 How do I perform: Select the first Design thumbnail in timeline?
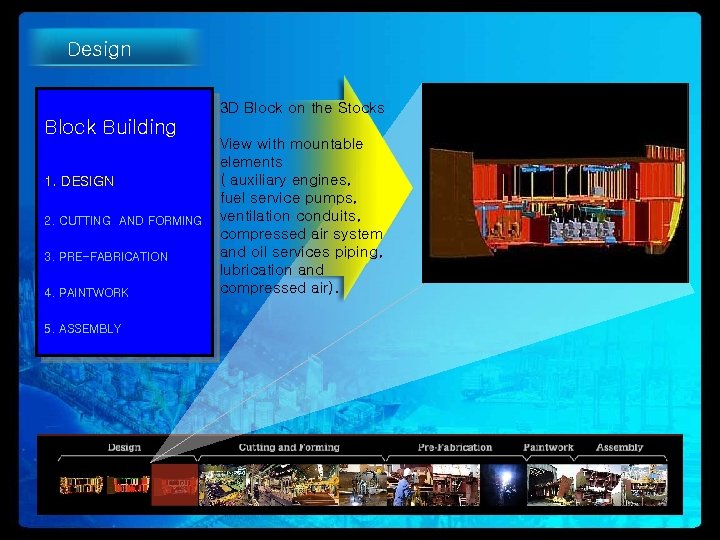tap(81, 485)
